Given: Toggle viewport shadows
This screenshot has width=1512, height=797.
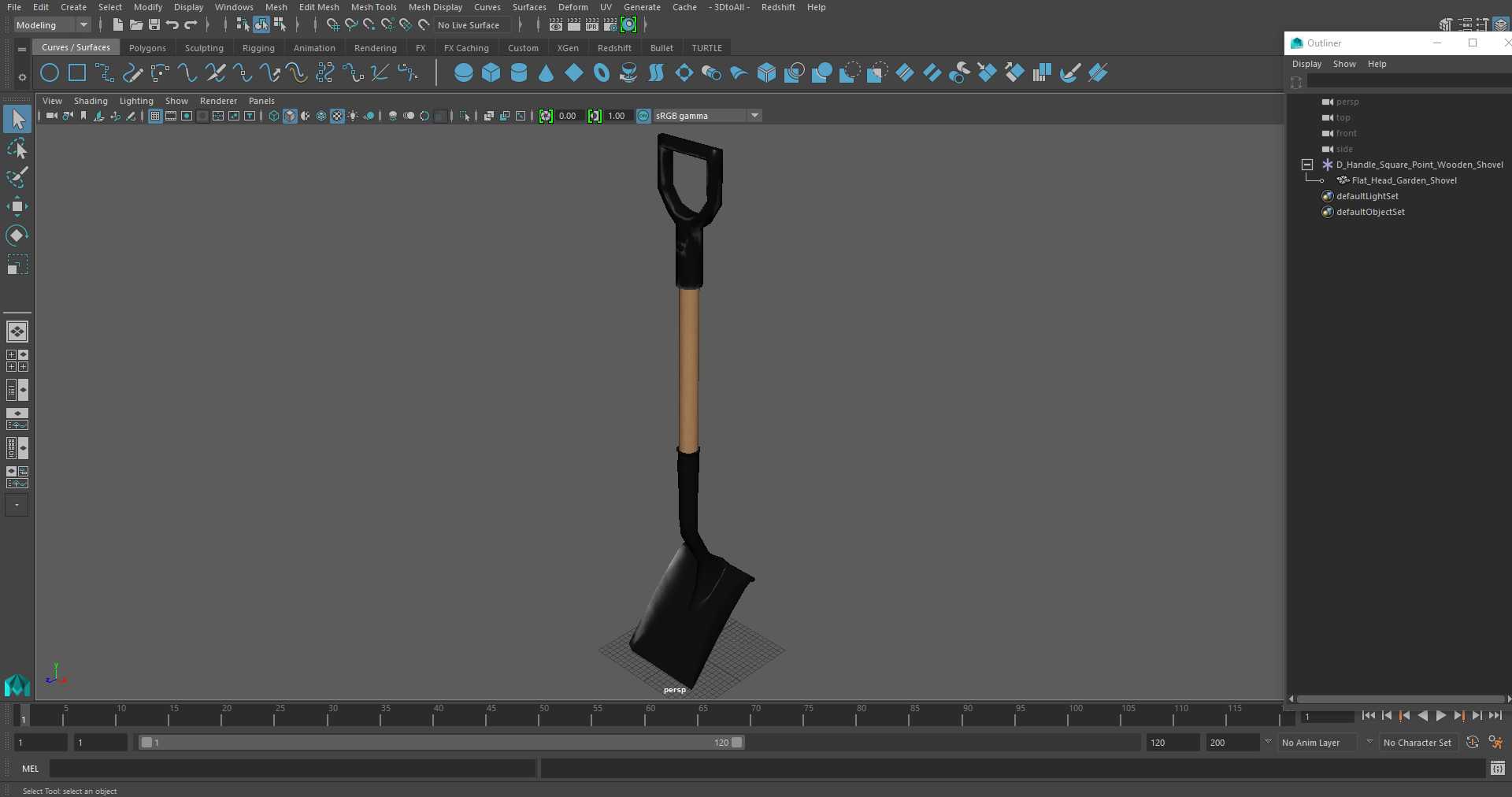Looking at the screenshot, I should [369, 116].
